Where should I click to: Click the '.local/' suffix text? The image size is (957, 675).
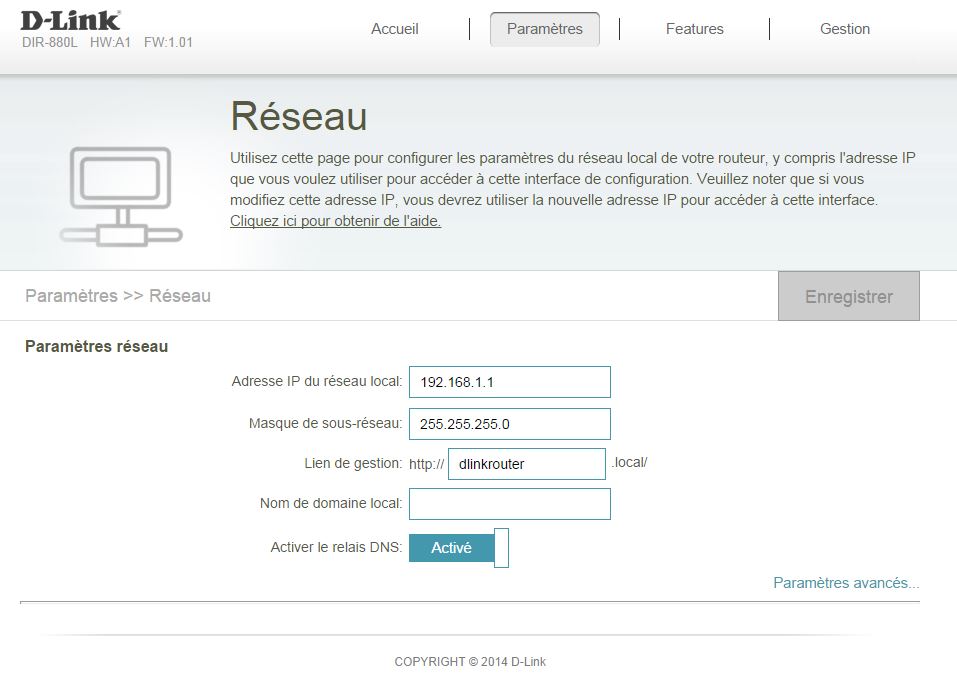click(629, 463)
